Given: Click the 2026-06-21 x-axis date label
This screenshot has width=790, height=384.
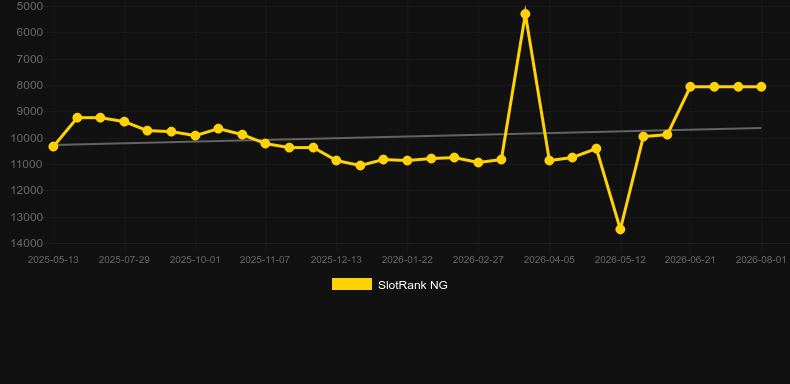Looking at the screenshot, I should tap(690, 260).
